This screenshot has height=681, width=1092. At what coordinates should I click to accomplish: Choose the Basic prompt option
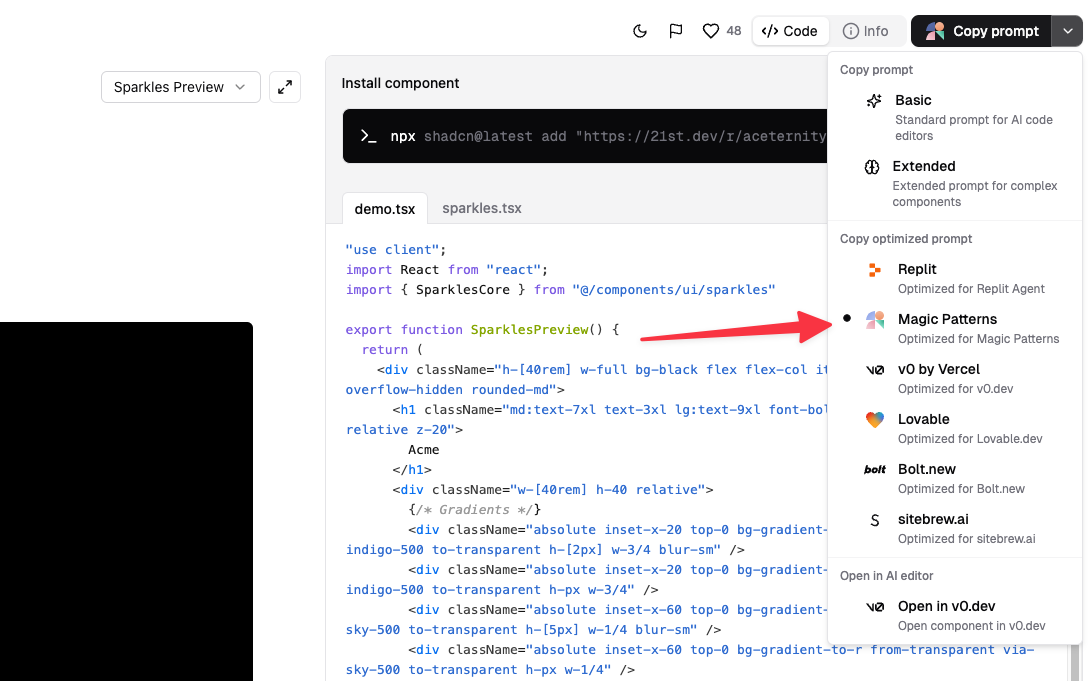[912, 100]
